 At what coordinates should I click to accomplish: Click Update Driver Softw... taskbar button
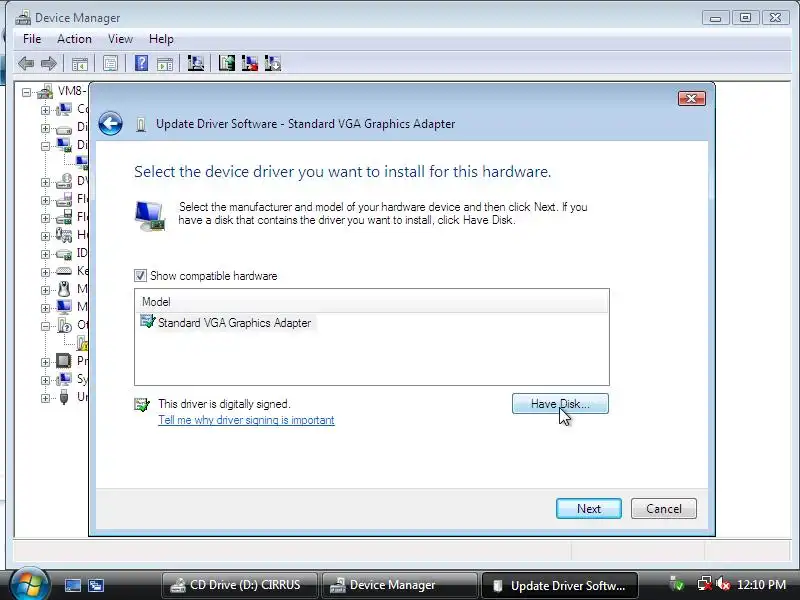(560, 585)
